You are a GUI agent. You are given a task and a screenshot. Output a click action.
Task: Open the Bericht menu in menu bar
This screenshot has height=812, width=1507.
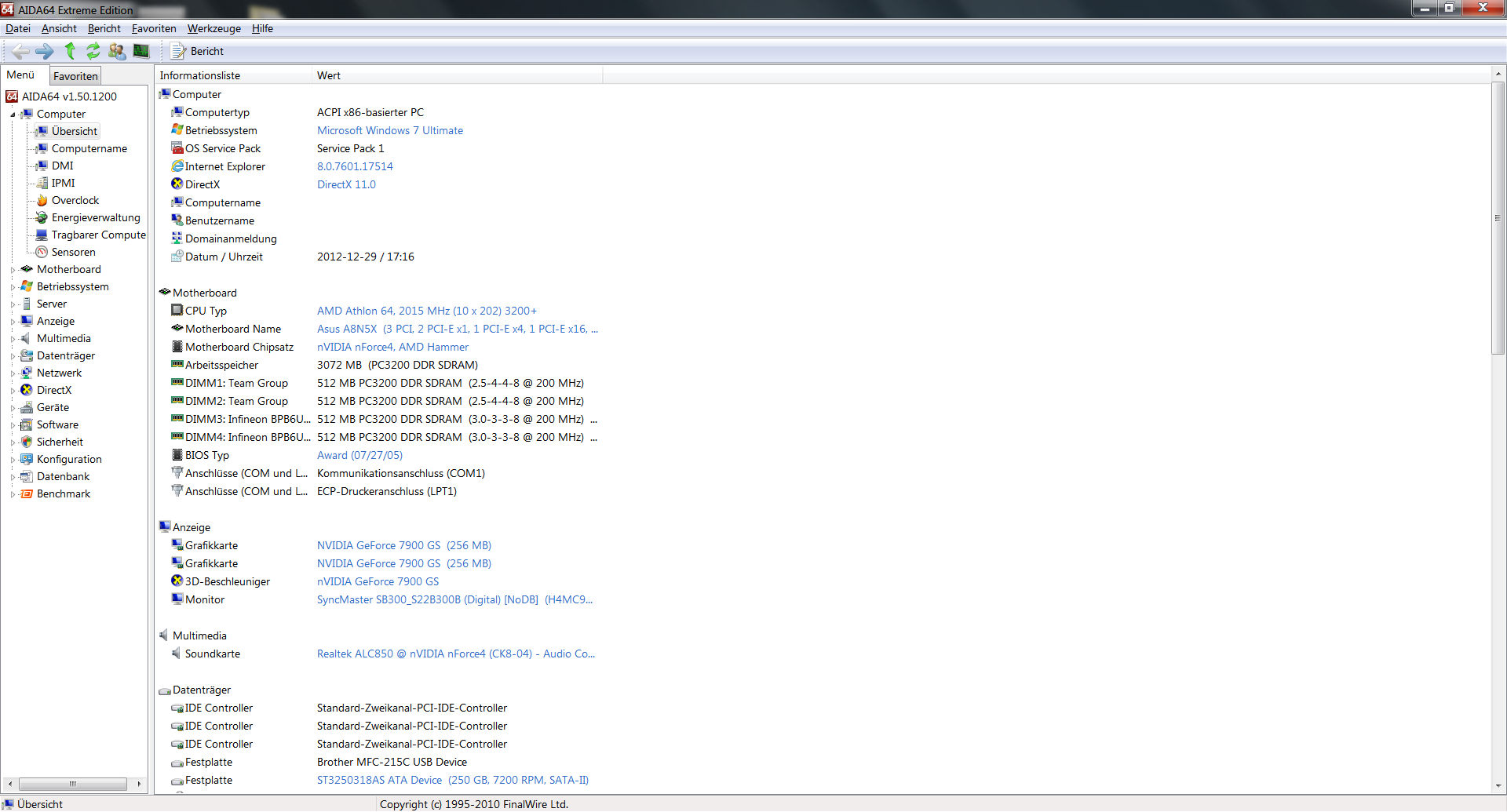coord(104,28)
